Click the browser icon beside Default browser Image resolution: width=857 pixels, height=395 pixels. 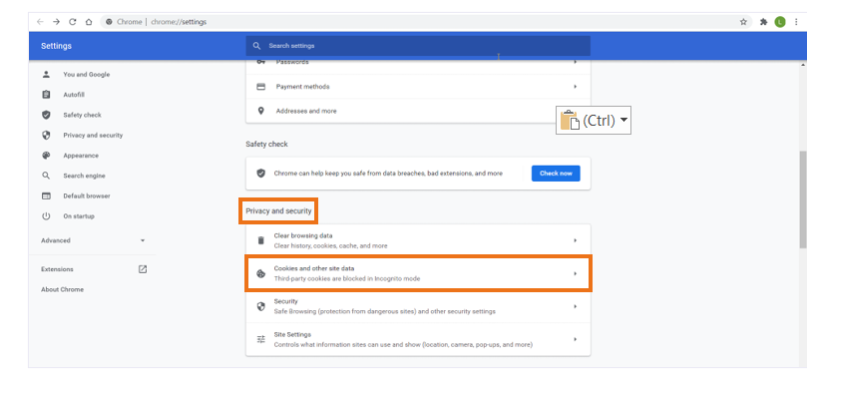coord(46,196)
